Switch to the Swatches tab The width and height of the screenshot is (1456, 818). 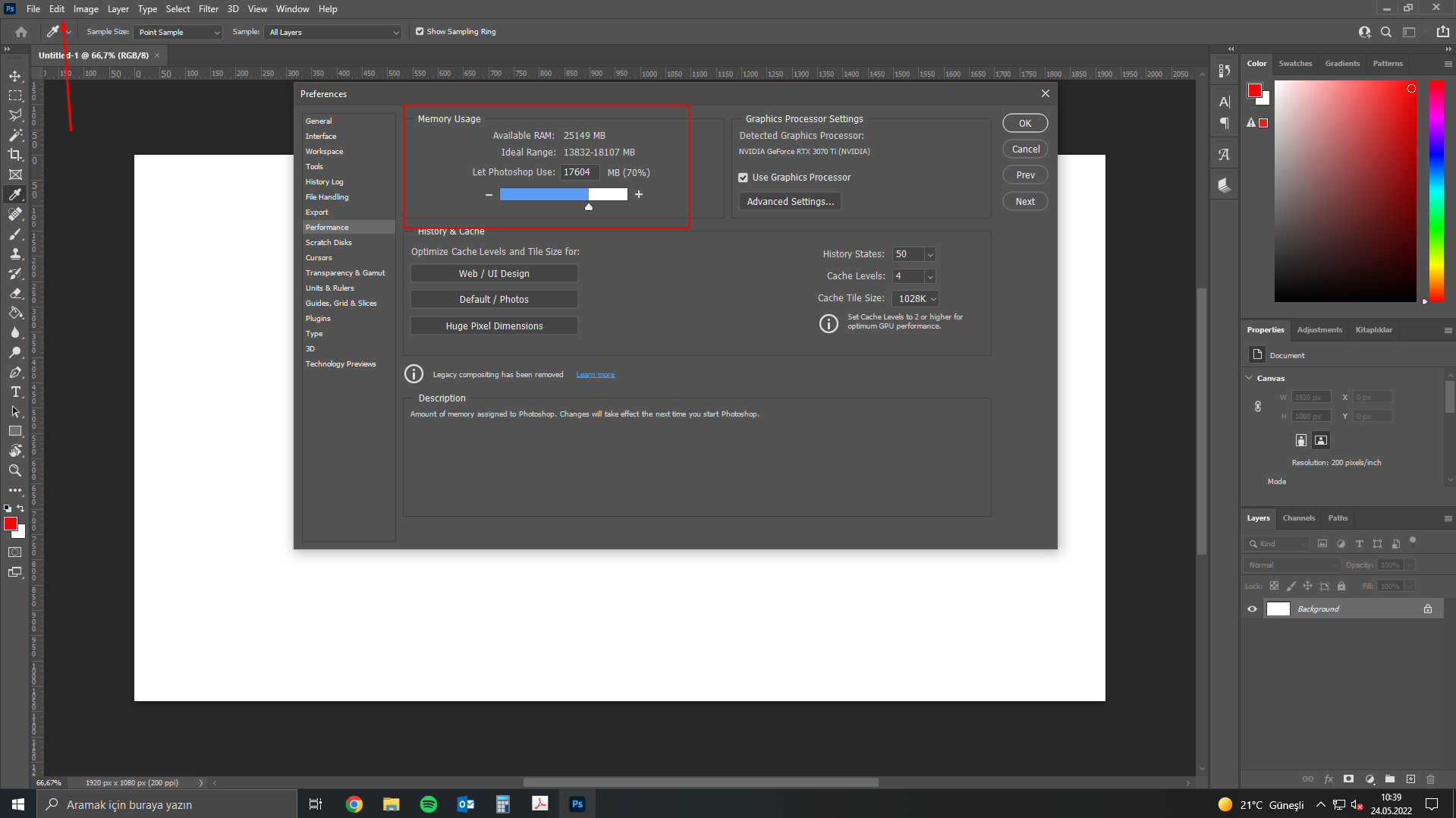(1295, 64)
